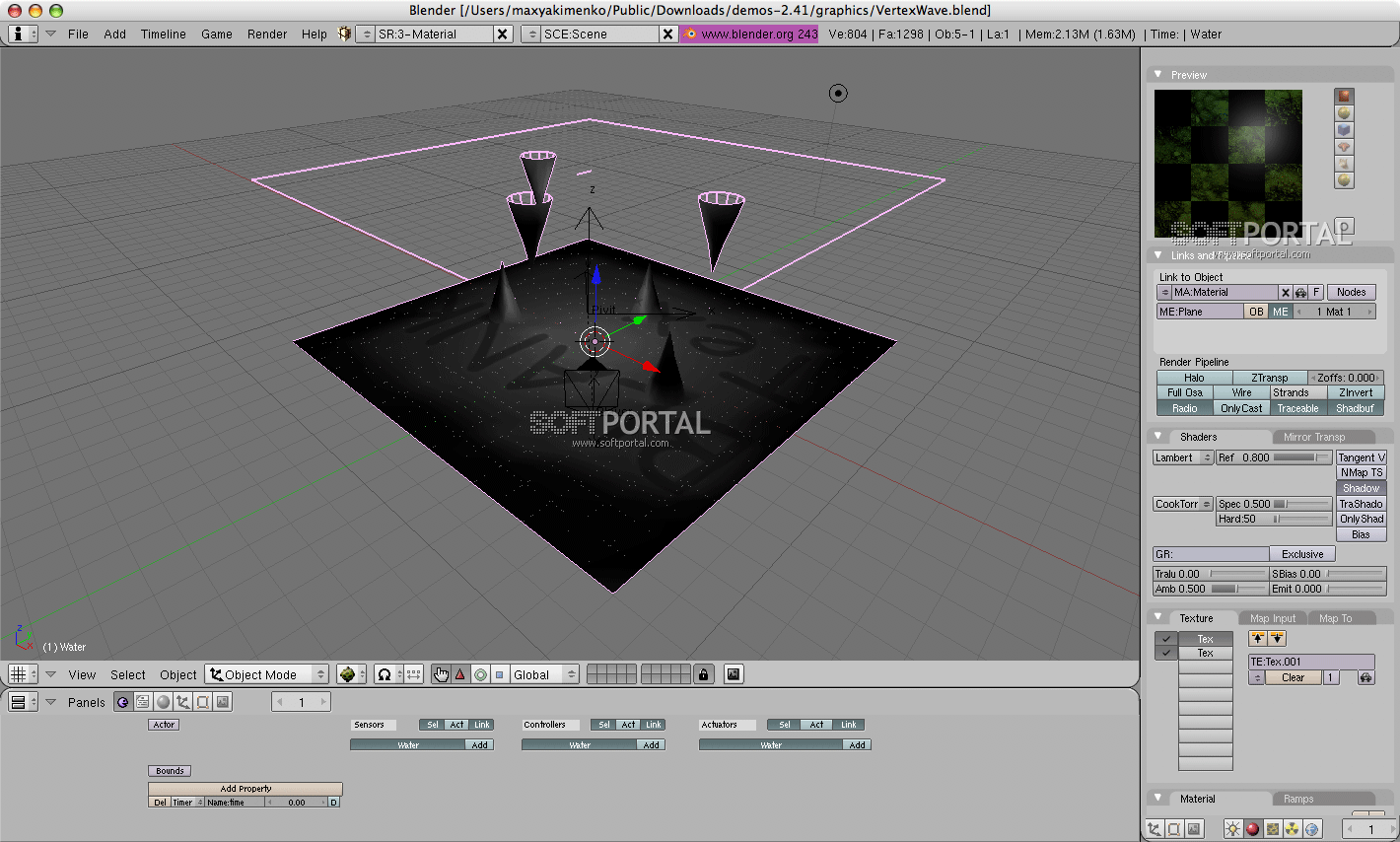Enable the Wire render pipeline toggle
Image resolution: width=1400 pixels, height=842 pixels.
pyautogui.click(x=1241, y=392)
